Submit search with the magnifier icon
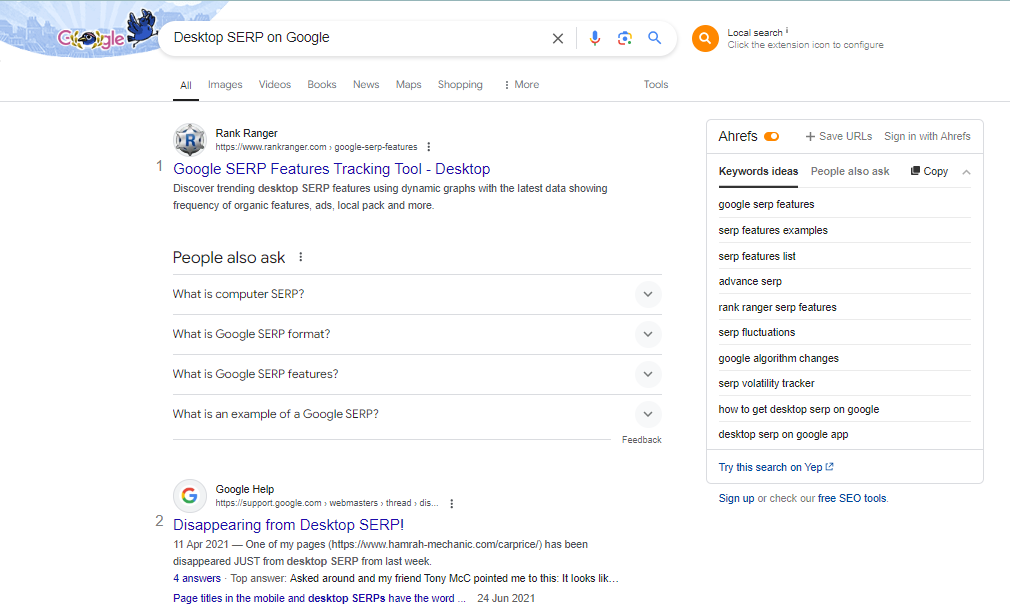 click(654, 38)
